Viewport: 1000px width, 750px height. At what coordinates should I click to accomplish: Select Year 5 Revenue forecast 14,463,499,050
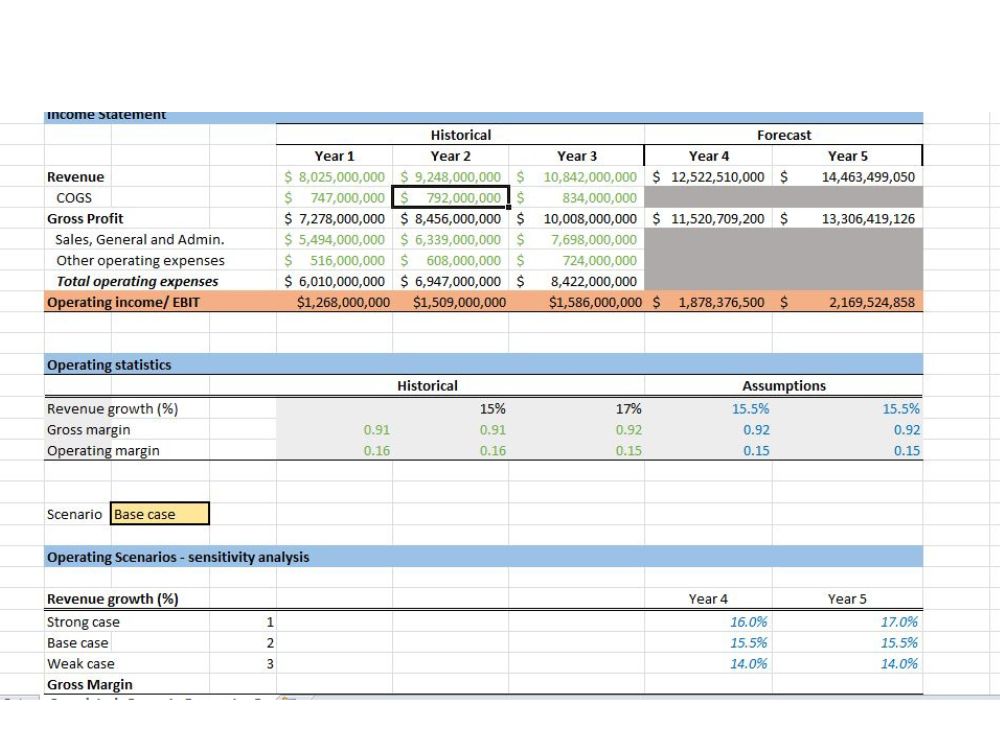point(847,177)
